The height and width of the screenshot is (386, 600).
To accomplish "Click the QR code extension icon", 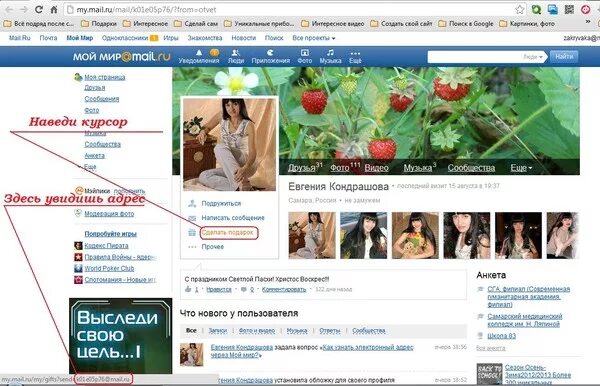I will click(569, 10).
